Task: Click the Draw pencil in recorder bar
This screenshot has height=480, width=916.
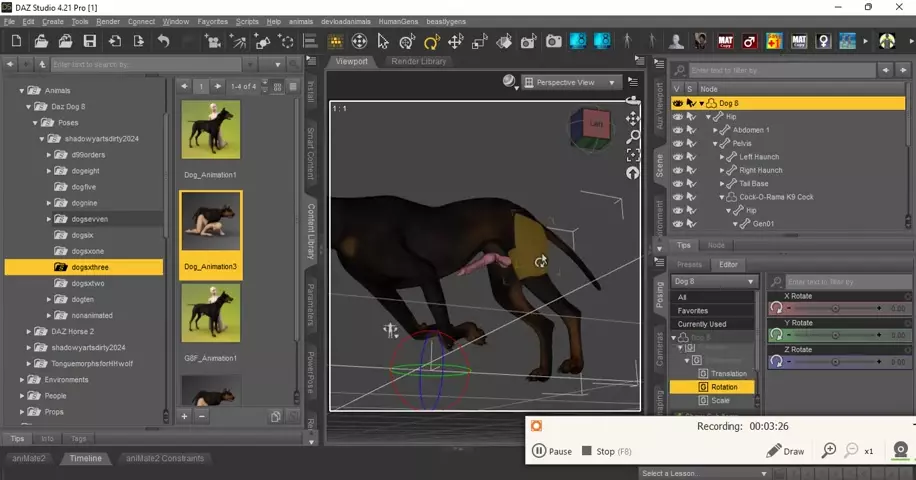Action: click(x=786, y=451)
